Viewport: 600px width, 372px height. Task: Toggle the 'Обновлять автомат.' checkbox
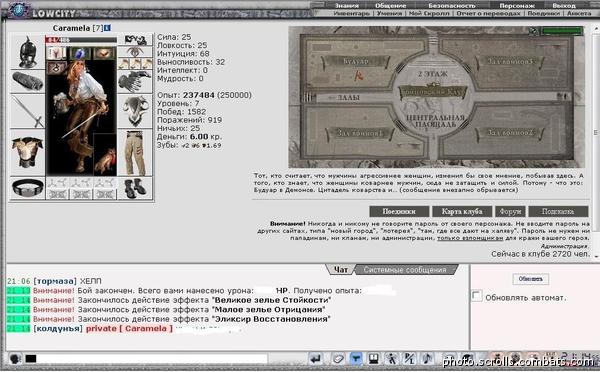point(476,296)
